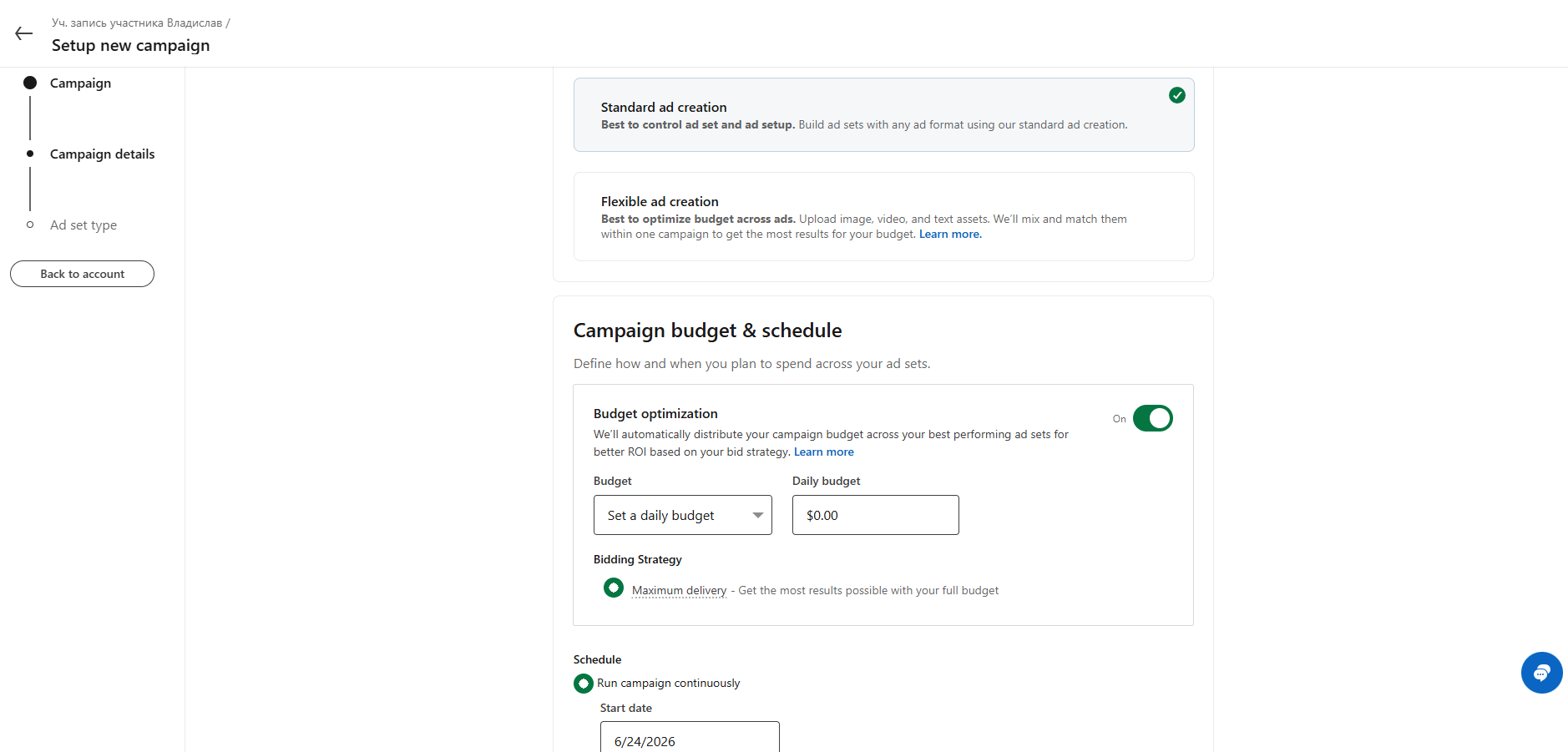This screenshot has height=752, width=1568.
Task: Click the Daily budget amount field
Action: point(875,515)
